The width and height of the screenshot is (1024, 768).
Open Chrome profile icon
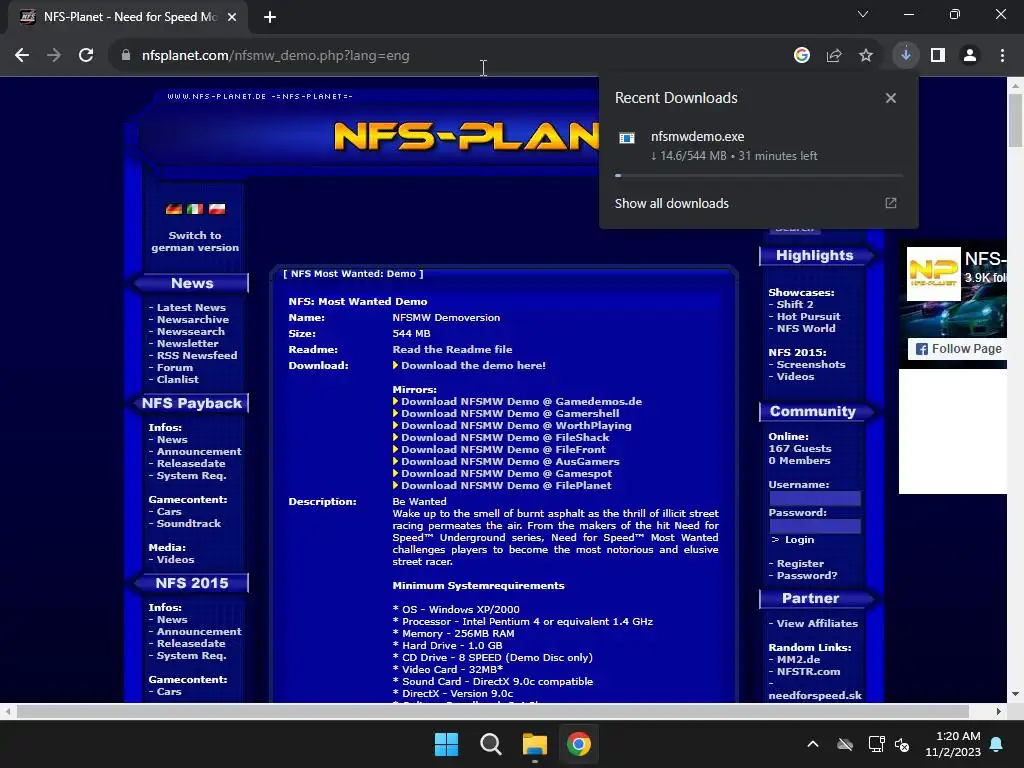tap(970, 56)
